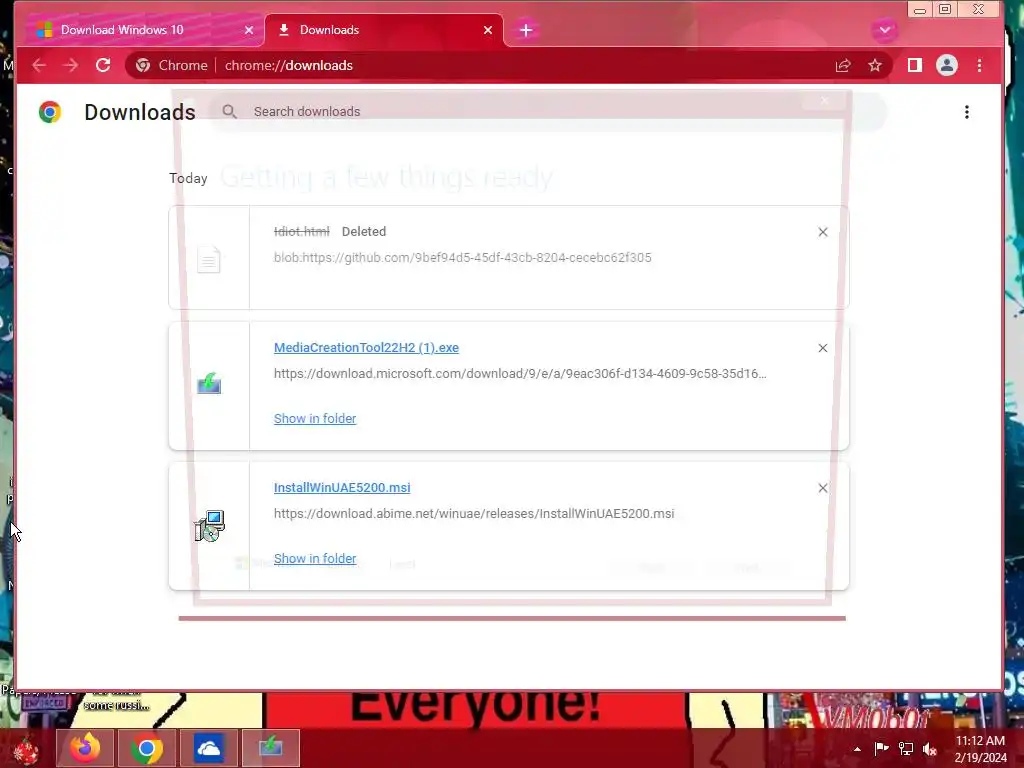Click the Start button ornament
This screenshot has height=768, width=1024.
pyautogui.click(x=26, y=750)
